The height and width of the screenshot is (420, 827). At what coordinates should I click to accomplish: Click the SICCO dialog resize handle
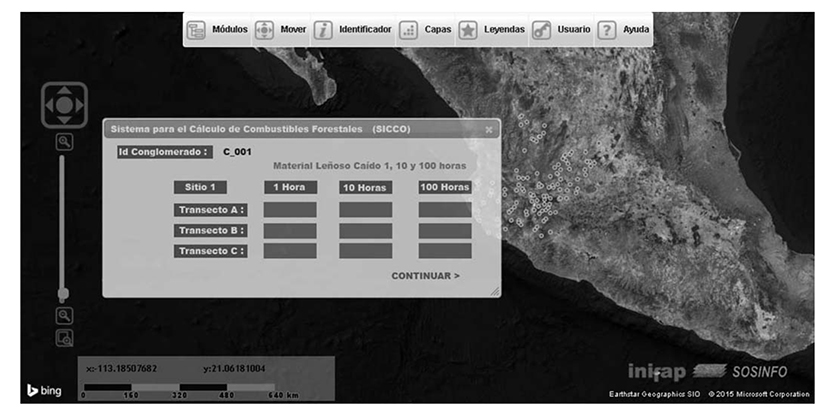[x=493, y=291]
